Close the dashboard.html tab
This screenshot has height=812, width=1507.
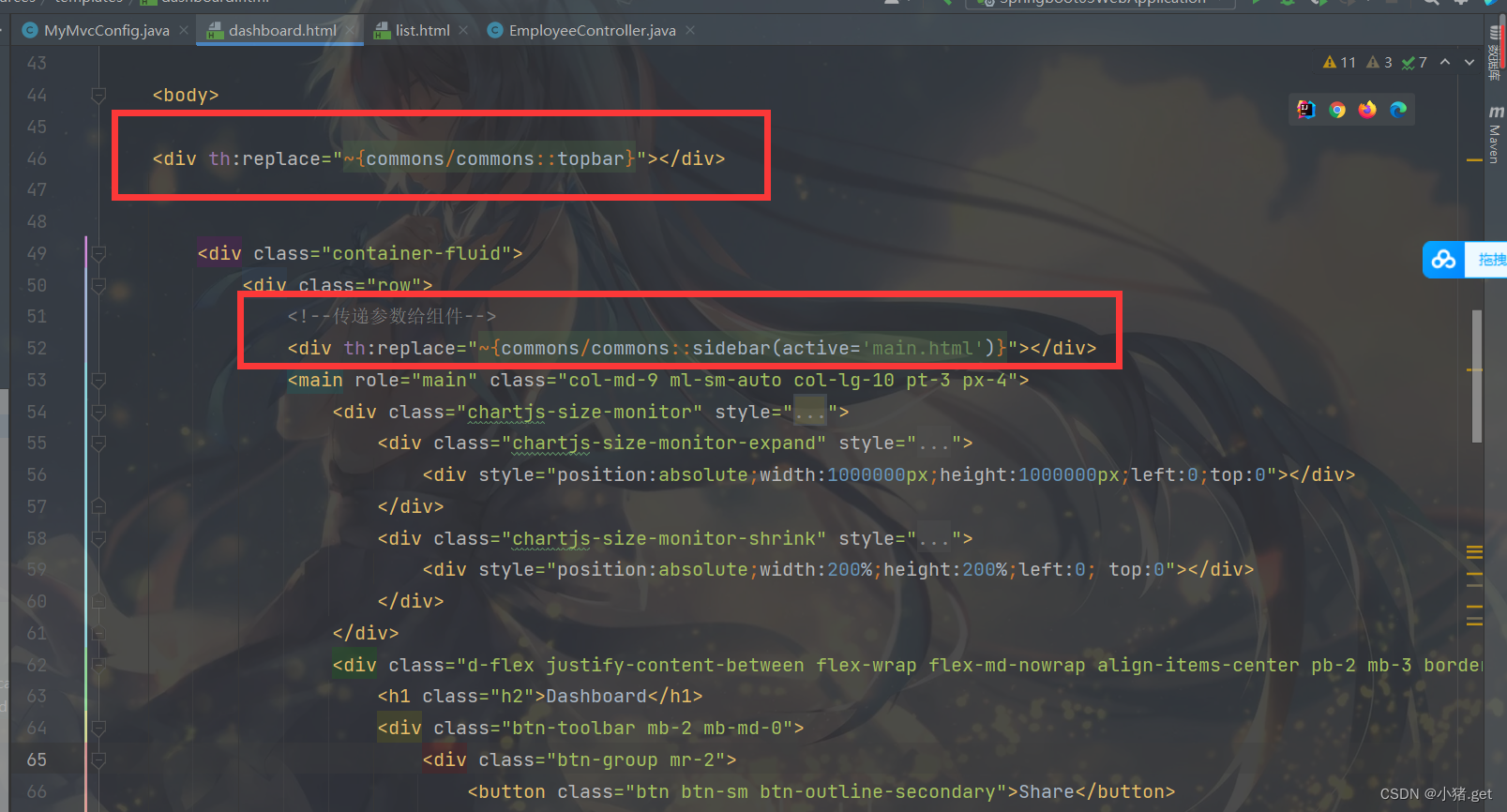[x=351, y=31]
